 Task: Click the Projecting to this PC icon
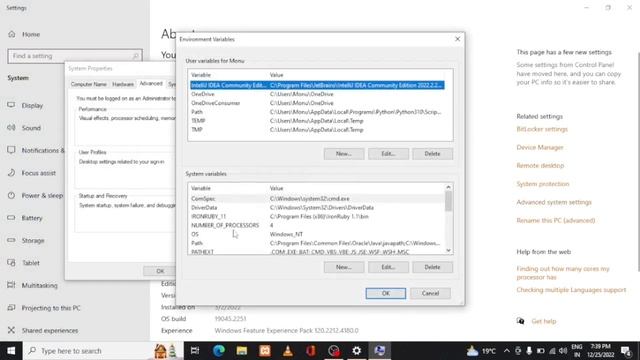11,307
